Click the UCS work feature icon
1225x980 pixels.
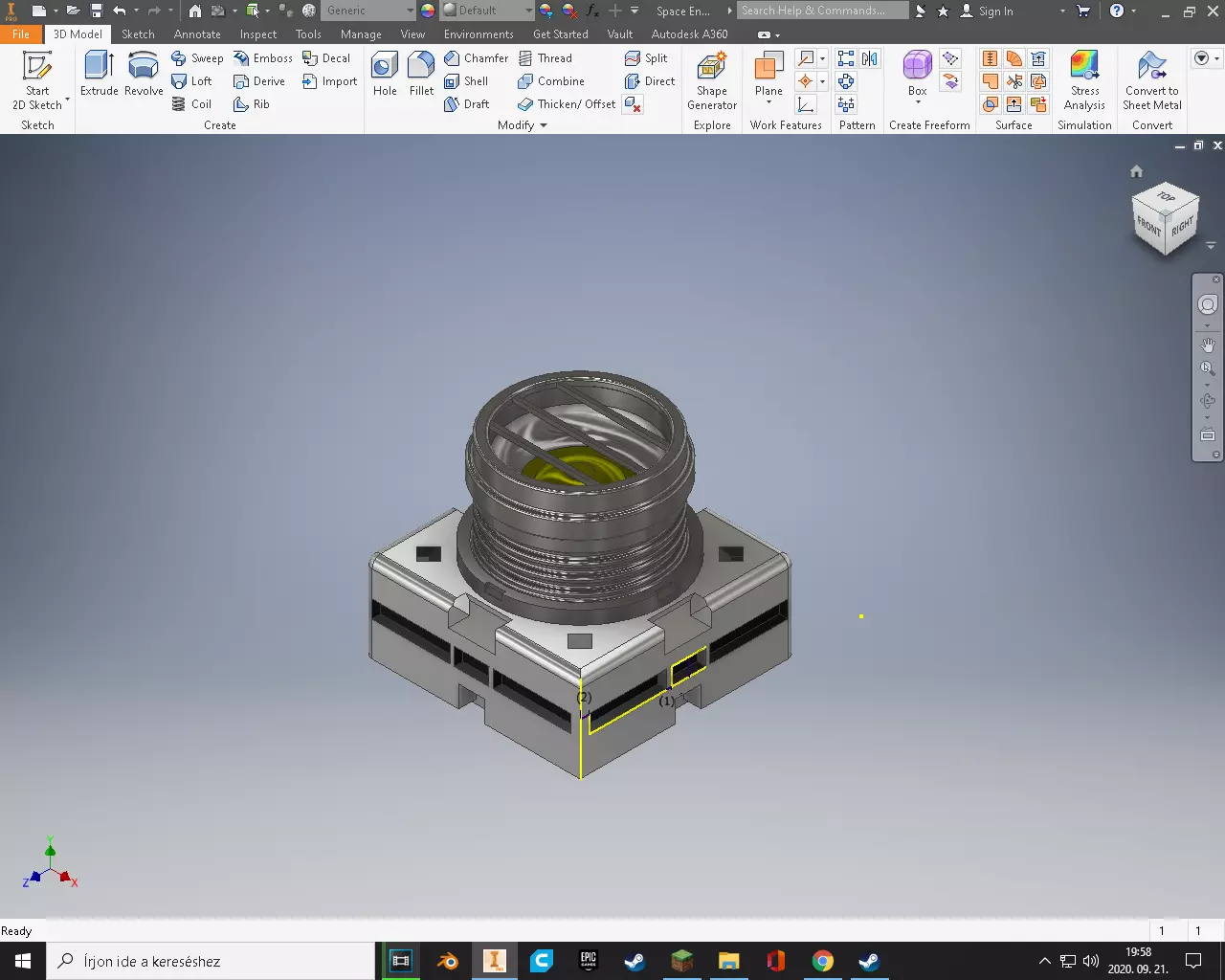coord(806,104)
